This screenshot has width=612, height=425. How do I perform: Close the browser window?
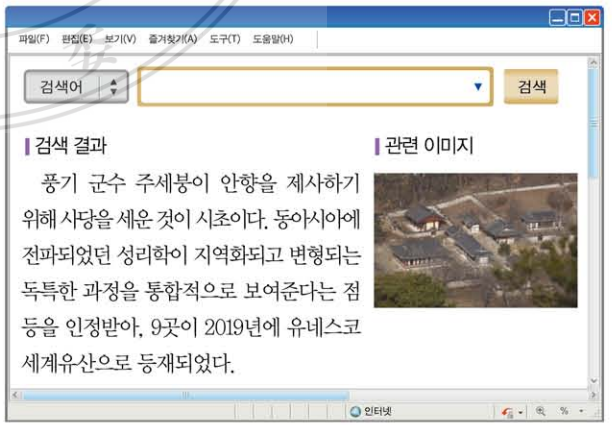pos(592,18)
